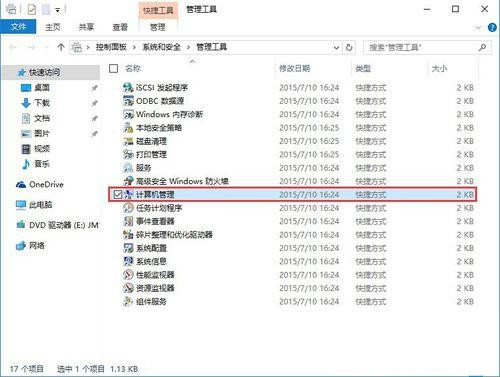Screen dimensions: 500x377
Task: Switch to the 查看 ribbon tab
Action: (x=120, y=27)
